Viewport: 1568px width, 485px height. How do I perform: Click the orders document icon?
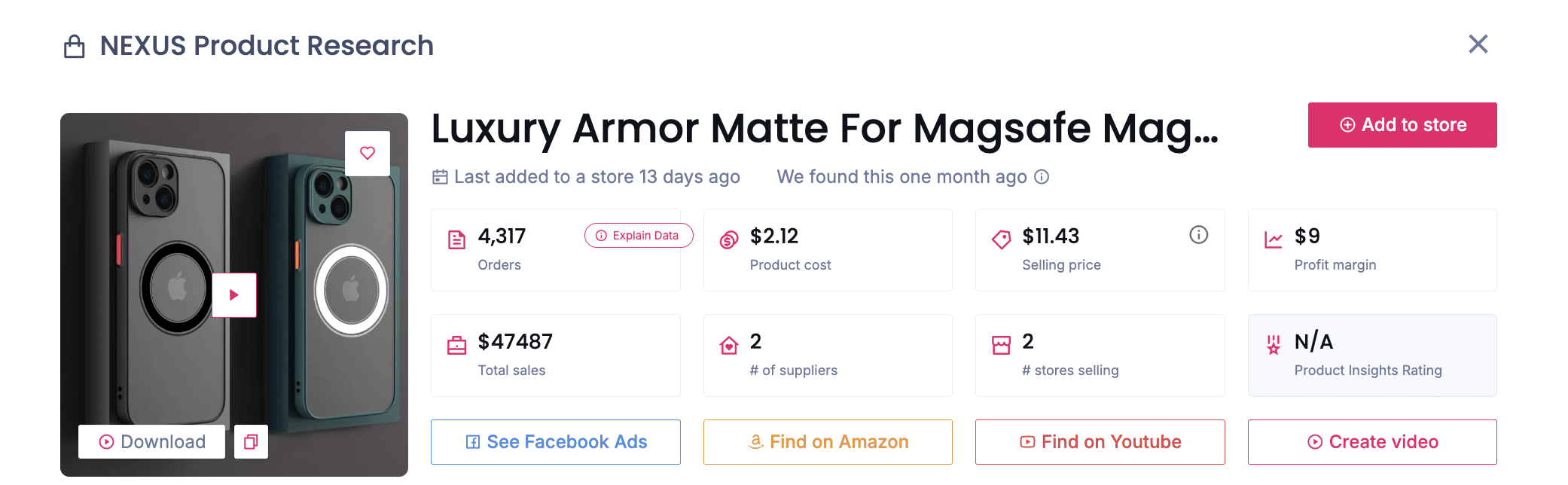click(457, 240)
